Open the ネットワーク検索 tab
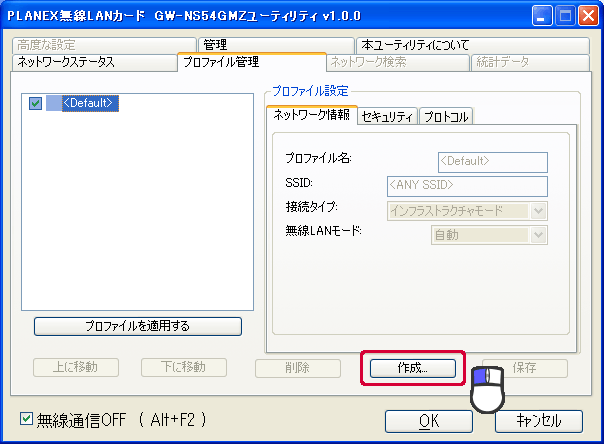604x444 pixels. (398, 62)
